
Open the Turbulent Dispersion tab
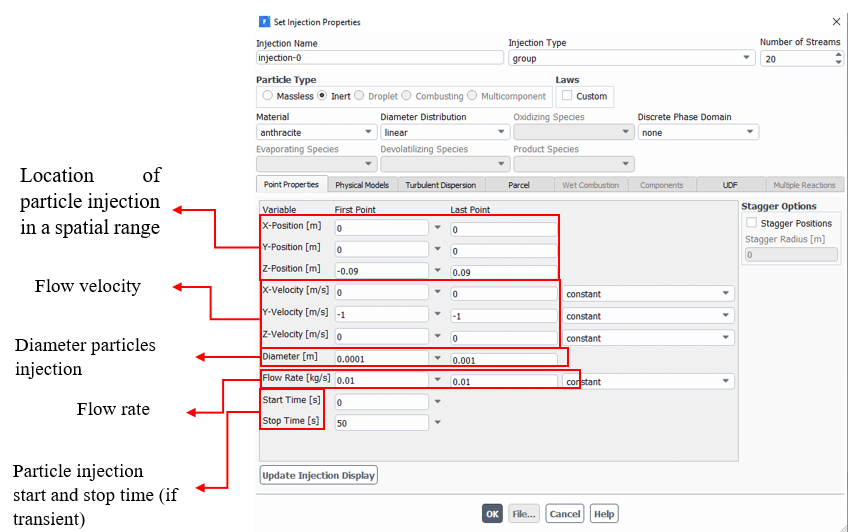pyautogui.click(x=440, y=185)
